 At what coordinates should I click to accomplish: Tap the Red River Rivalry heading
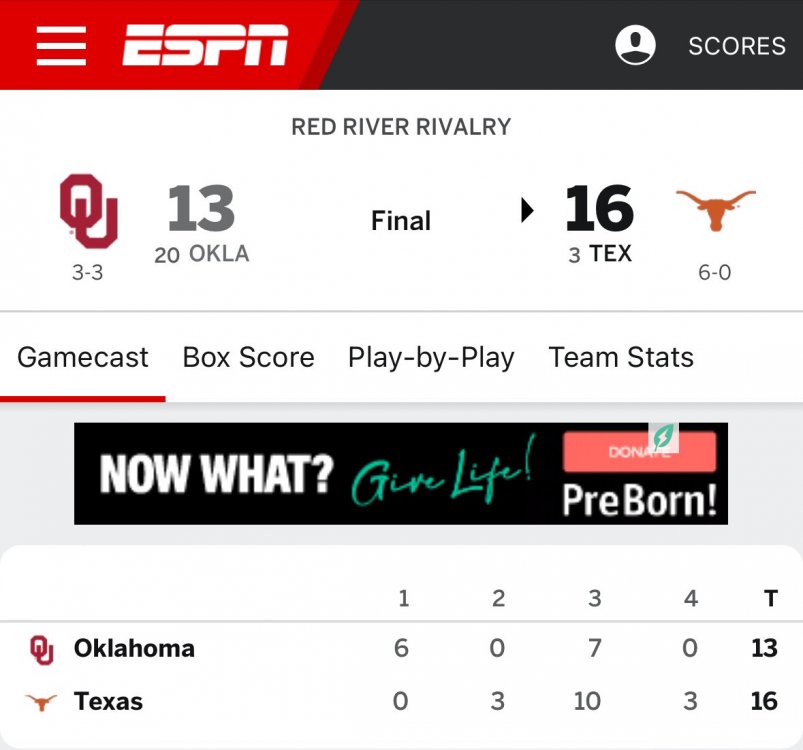click(401, 127)
